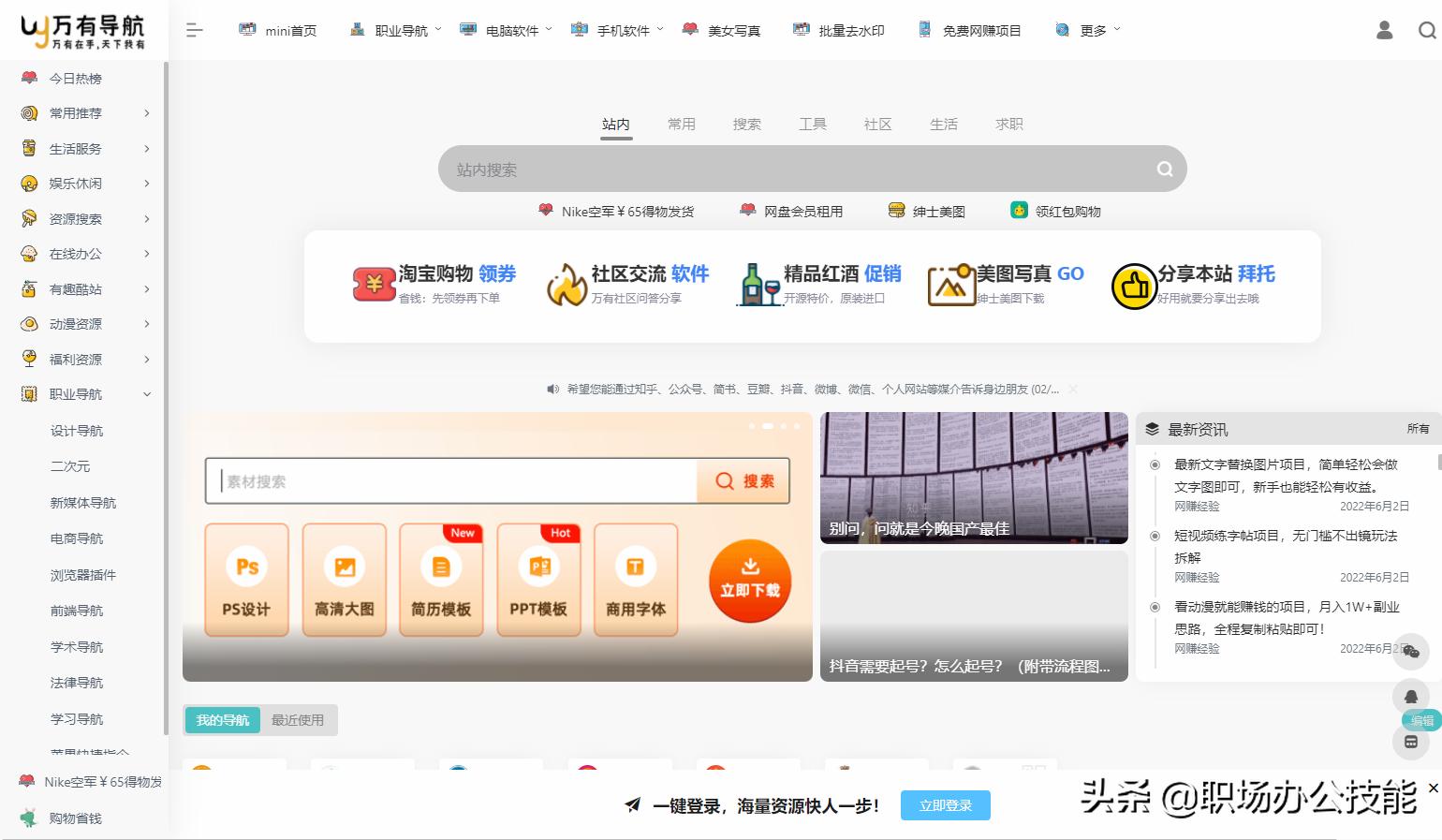Screen dimensions: 1442x840
Task: Expand the 更多 dropdown in top navigation
Action: click(x=1094, y=29)
